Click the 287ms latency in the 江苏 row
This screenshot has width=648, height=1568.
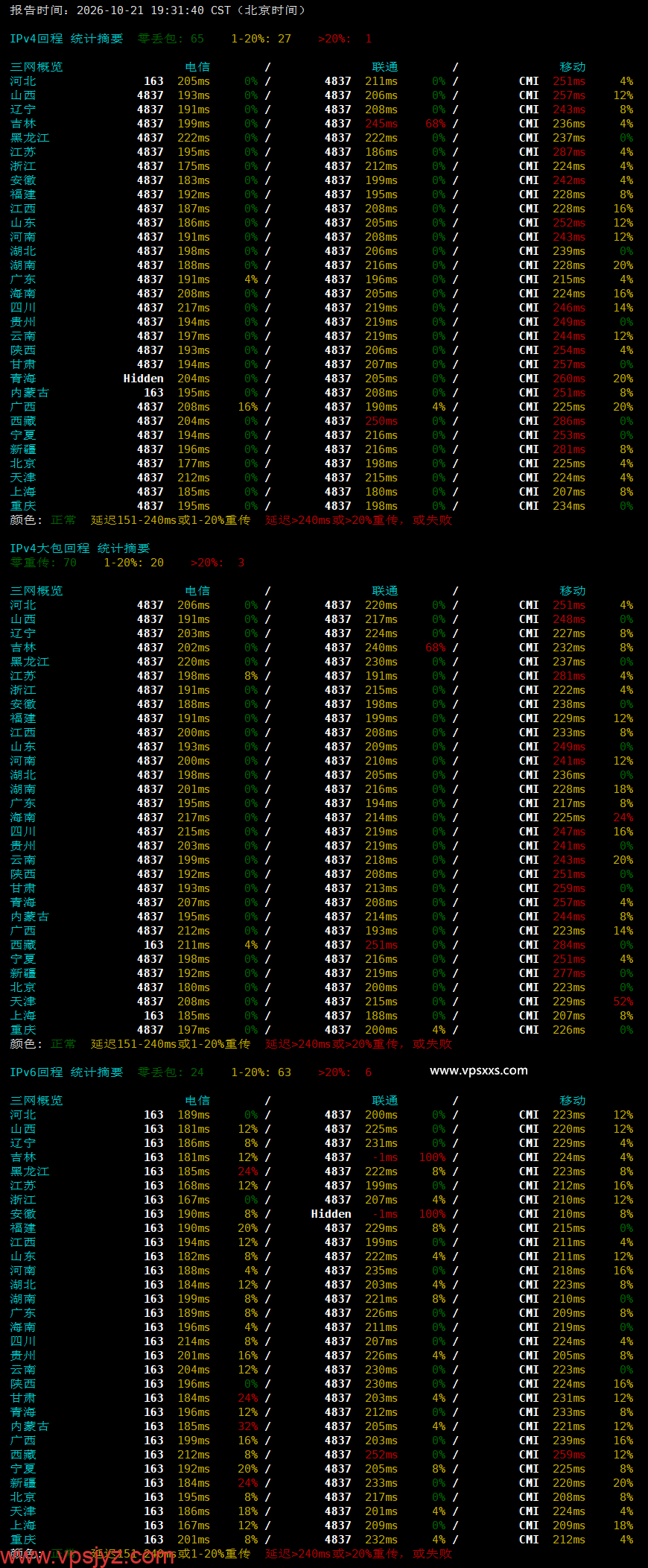(x=569, y=152)
